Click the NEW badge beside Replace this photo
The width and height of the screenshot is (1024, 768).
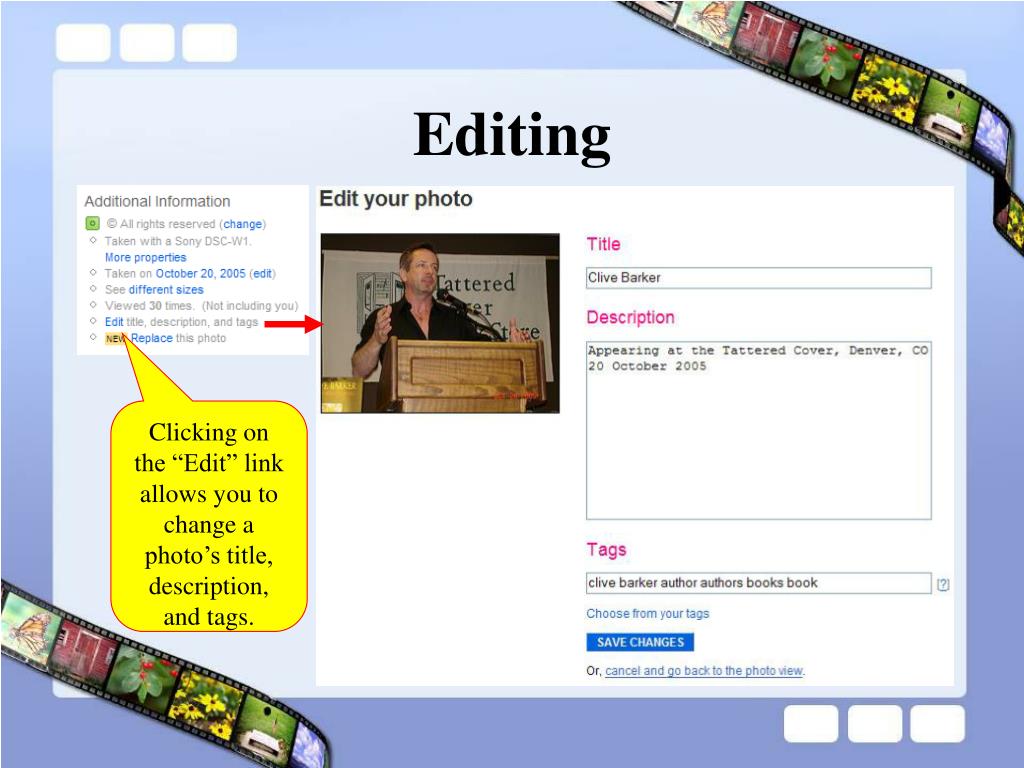[116, 338]
